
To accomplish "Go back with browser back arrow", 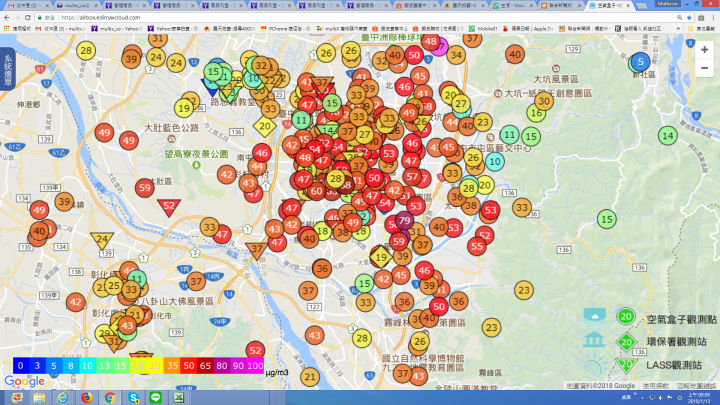I will tap(6, 17).
